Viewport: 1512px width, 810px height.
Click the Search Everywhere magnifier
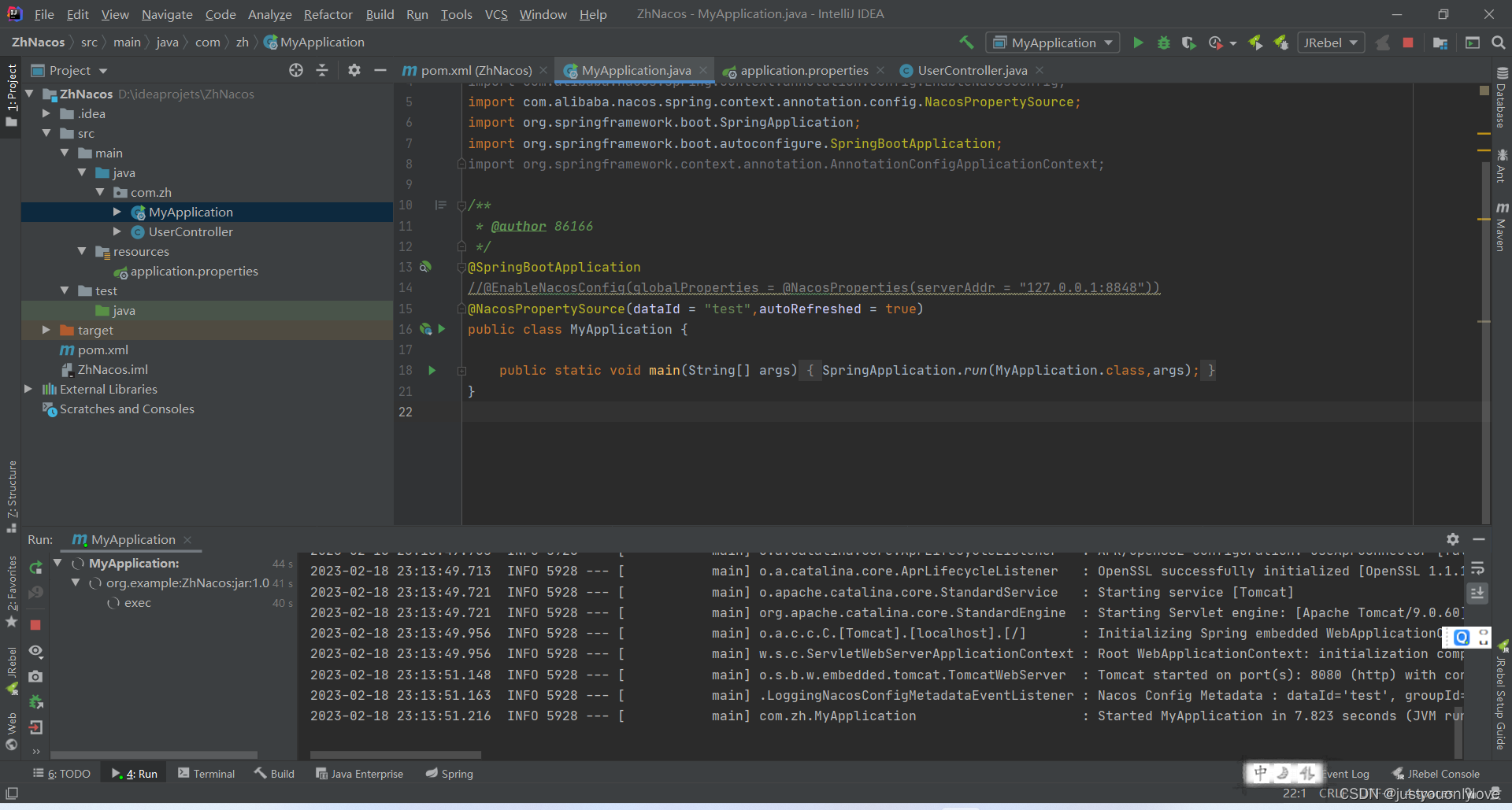pyautogui.click(x=1499, y=43)
